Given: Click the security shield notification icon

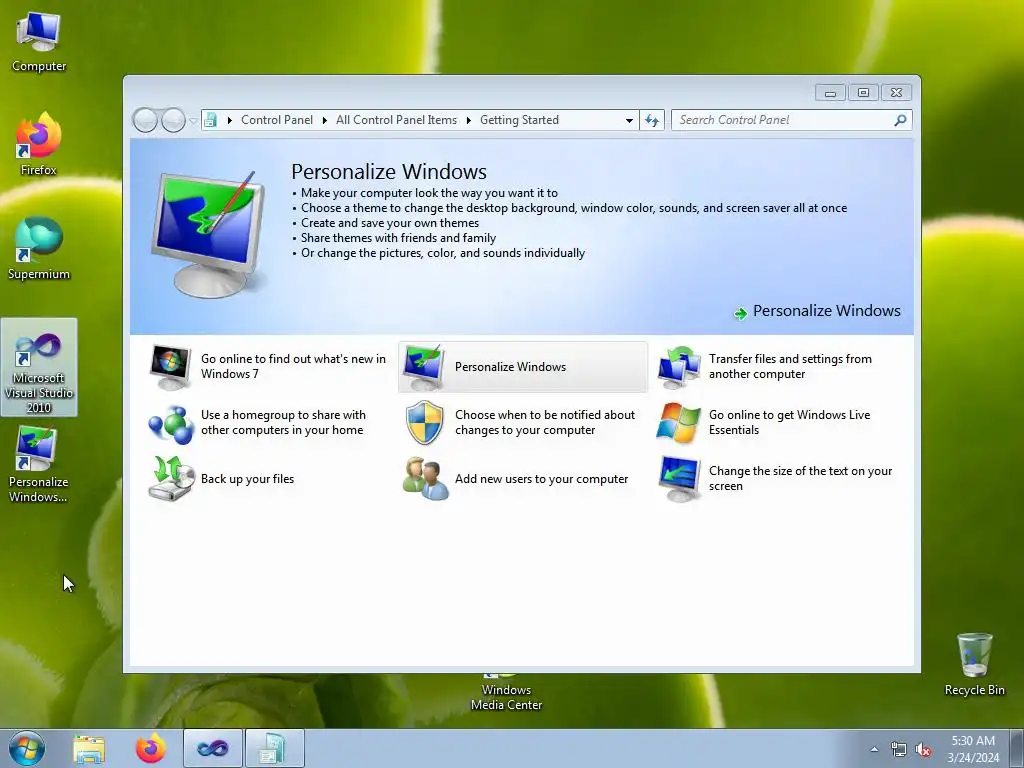Looking at the screenshot, I should coord(424,423).
